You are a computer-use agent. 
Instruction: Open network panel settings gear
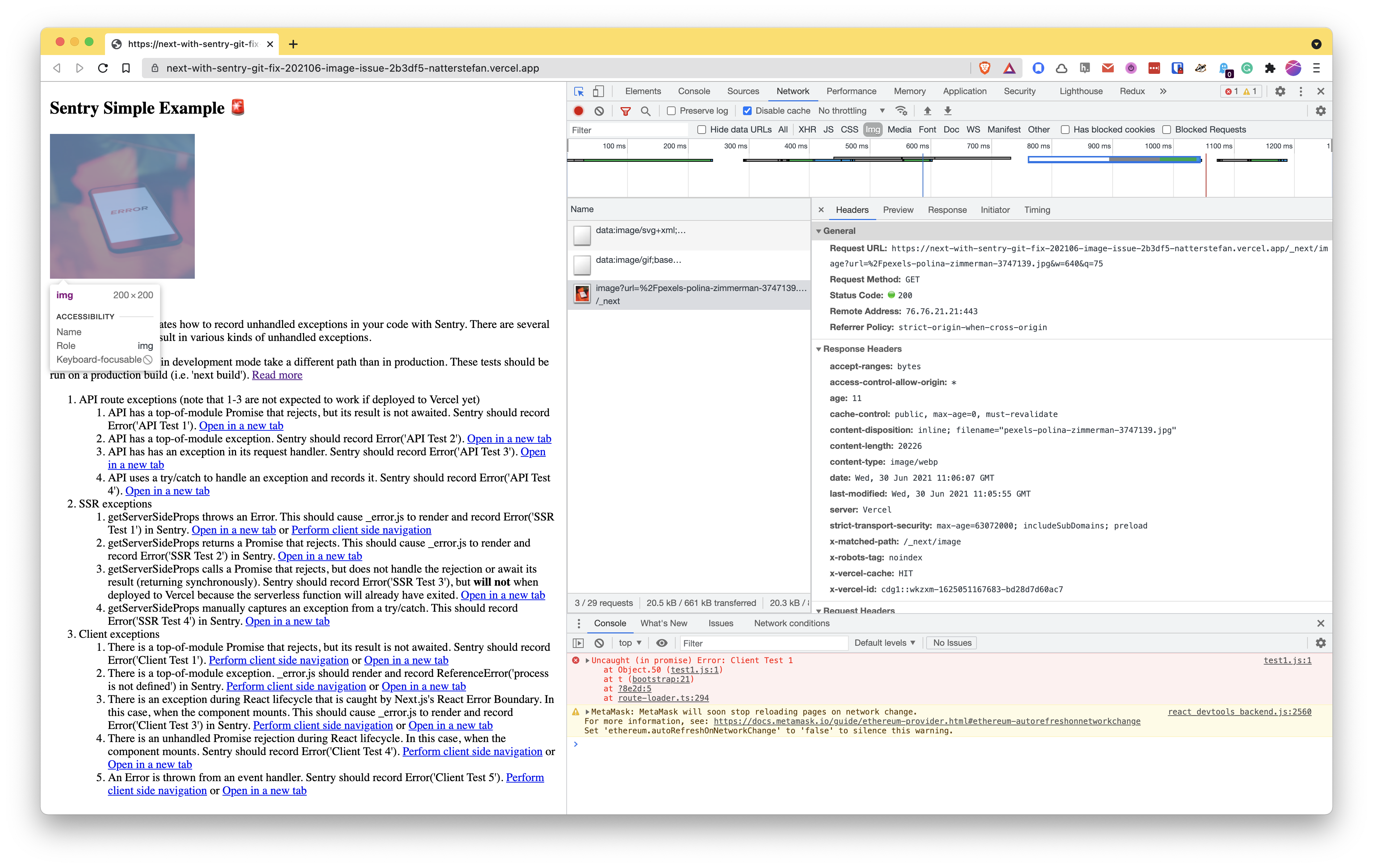click(1320, 110)
